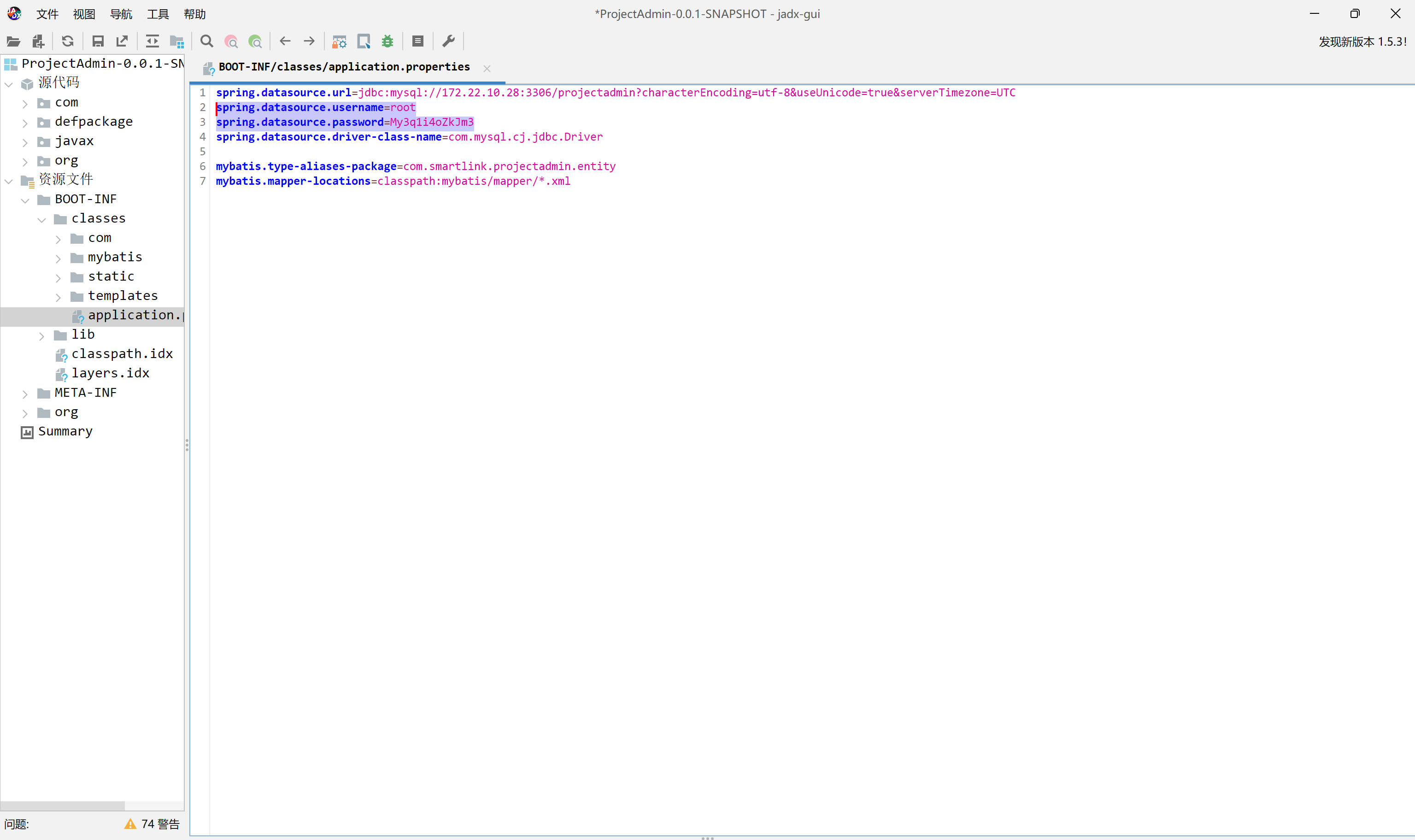Click the Save floppy disk icon
This screenshot has width=1415, height=840.
click(x=98, y=41)
